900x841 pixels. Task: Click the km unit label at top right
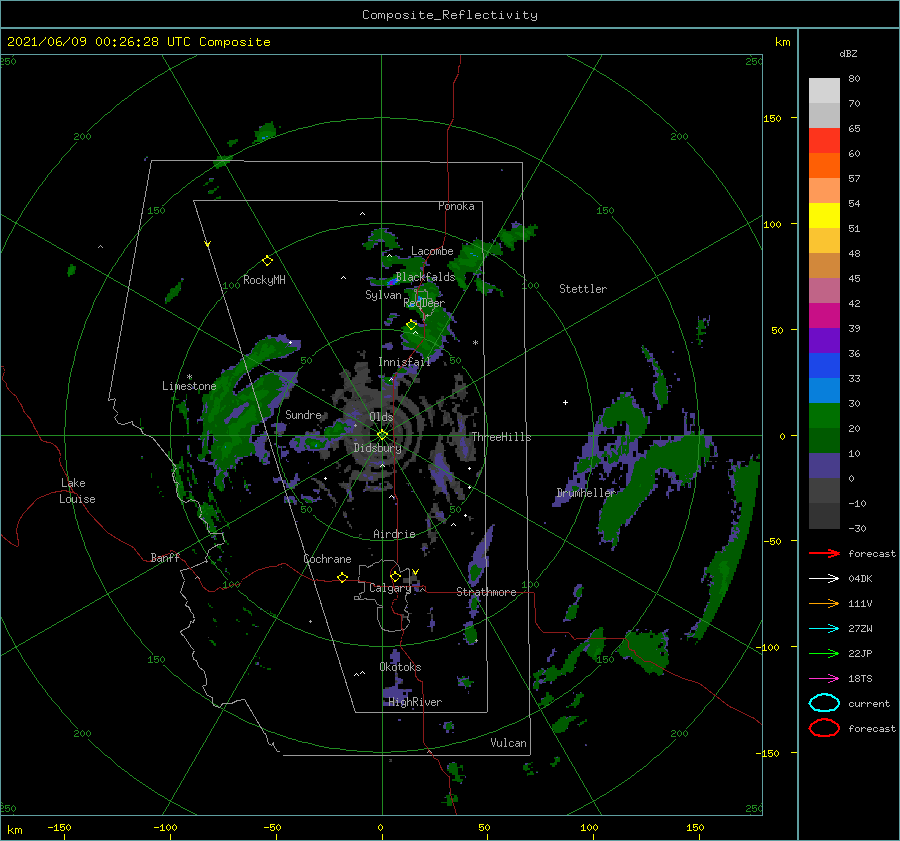tap(782, 42)
